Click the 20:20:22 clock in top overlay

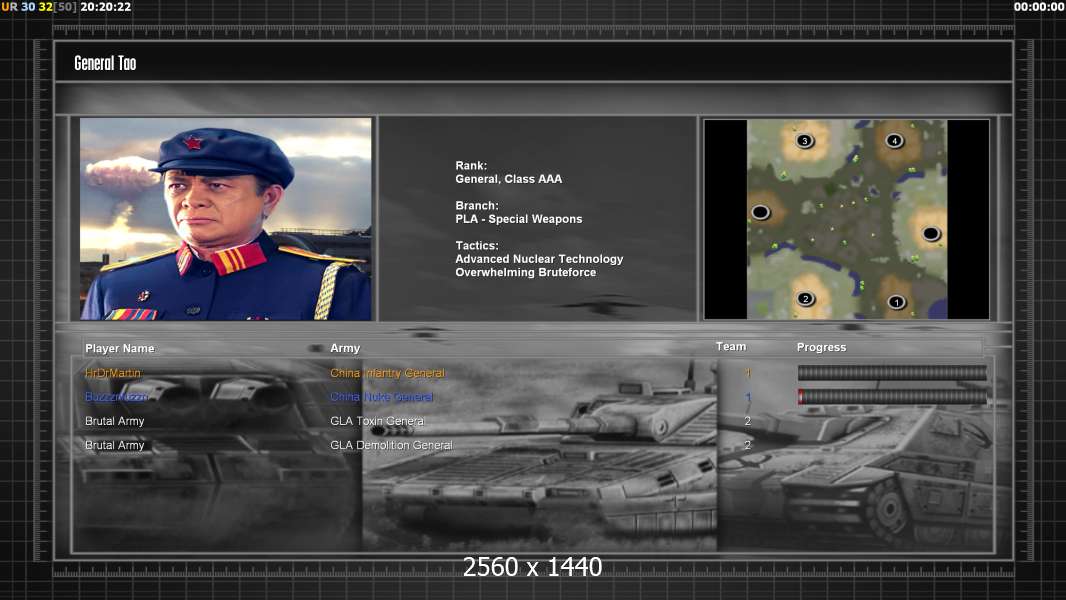(105, 7)
